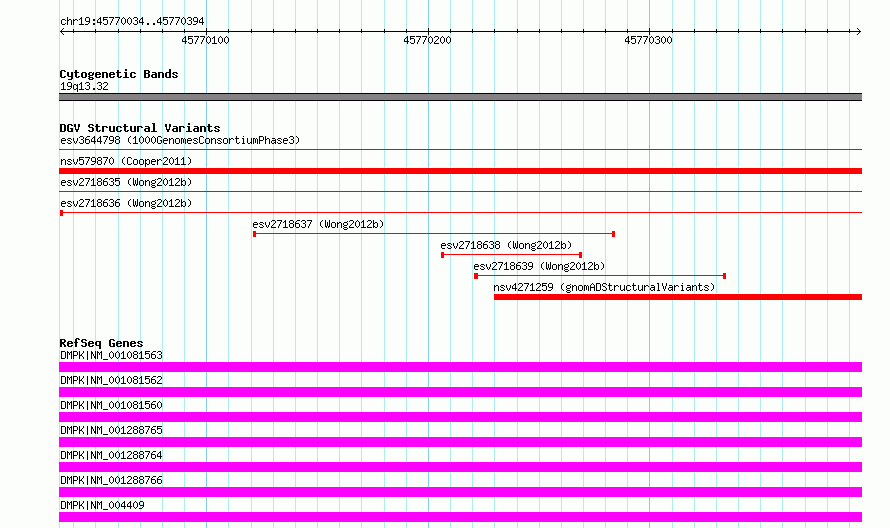
Task: Click the esv3644798 variant label
Action: click(x=180, y=140)
